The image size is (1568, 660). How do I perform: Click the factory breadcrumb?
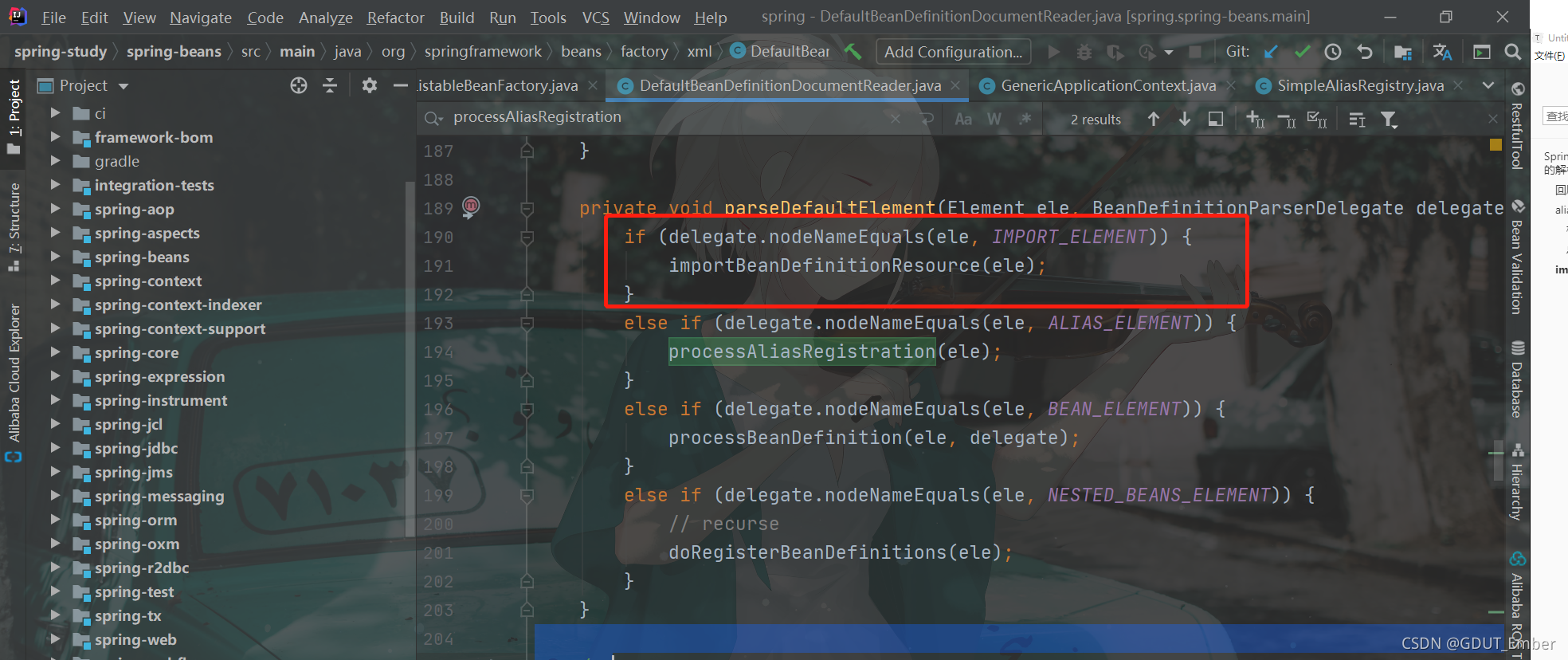click(x=644, y=52)
